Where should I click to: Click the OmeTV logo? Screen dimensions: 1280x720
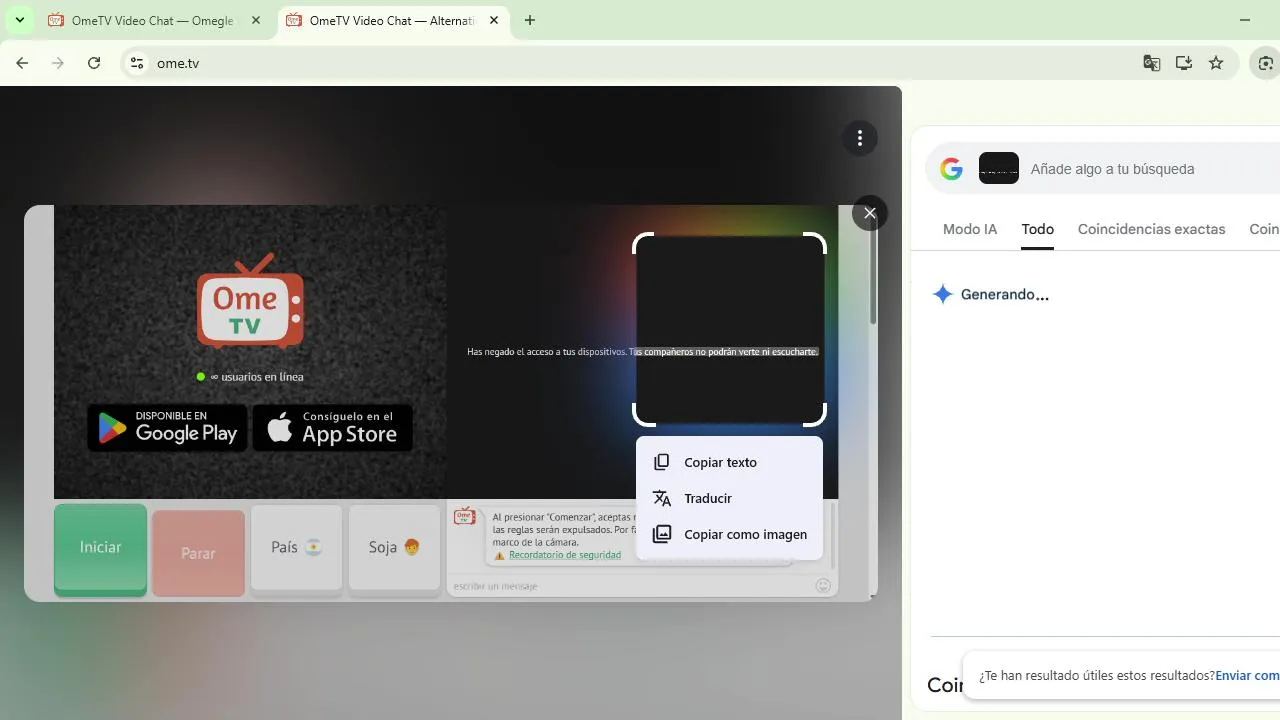coord(250,301)
